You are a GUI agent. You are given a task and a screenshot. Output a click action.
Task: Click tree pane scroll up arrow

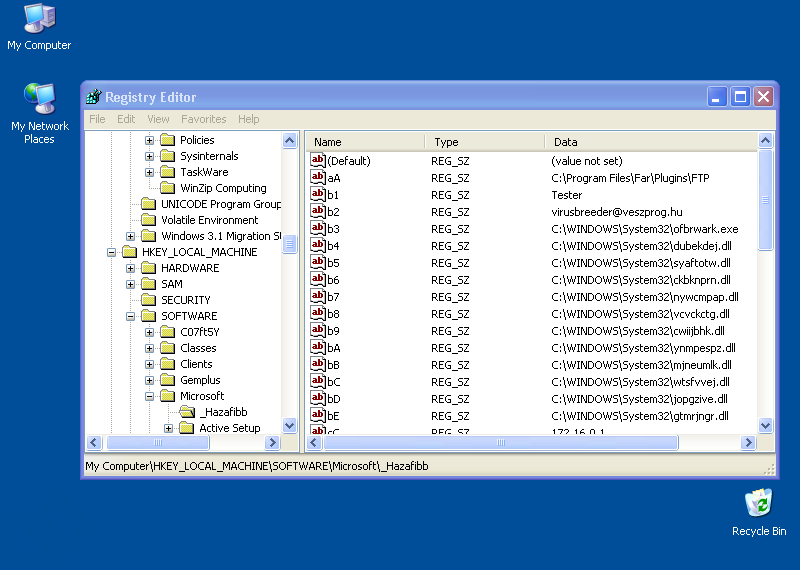pos(290,140)
